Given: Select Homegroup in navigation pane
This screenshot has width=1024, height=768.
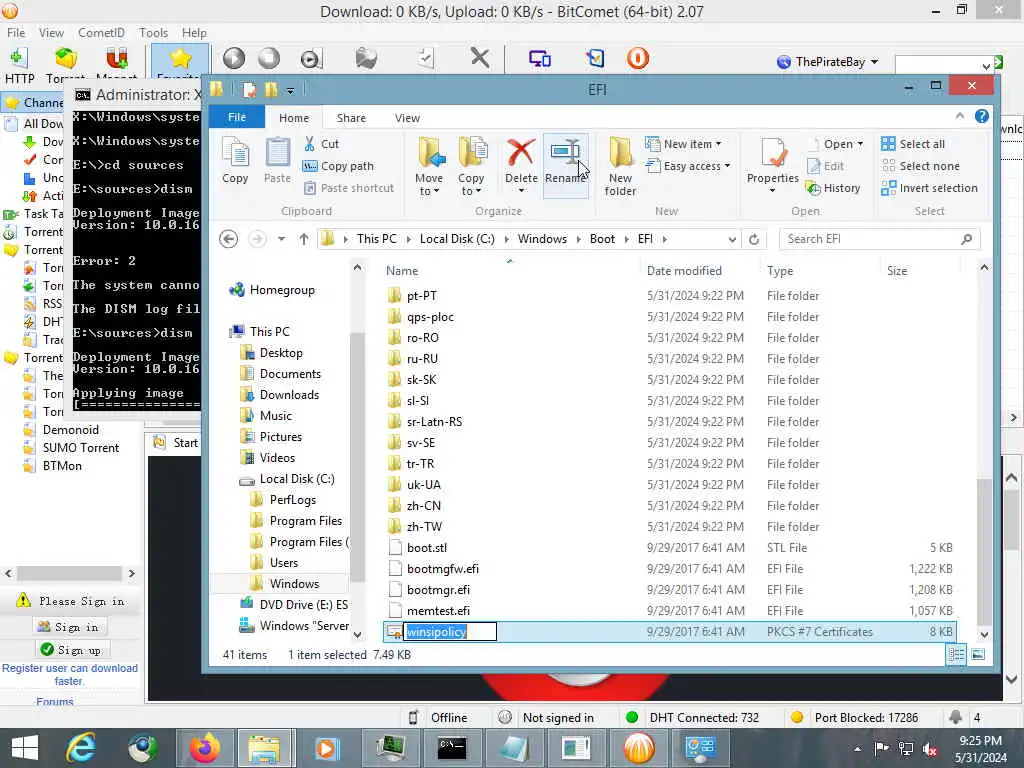Looking at the screenshot, I should (282, 290).
